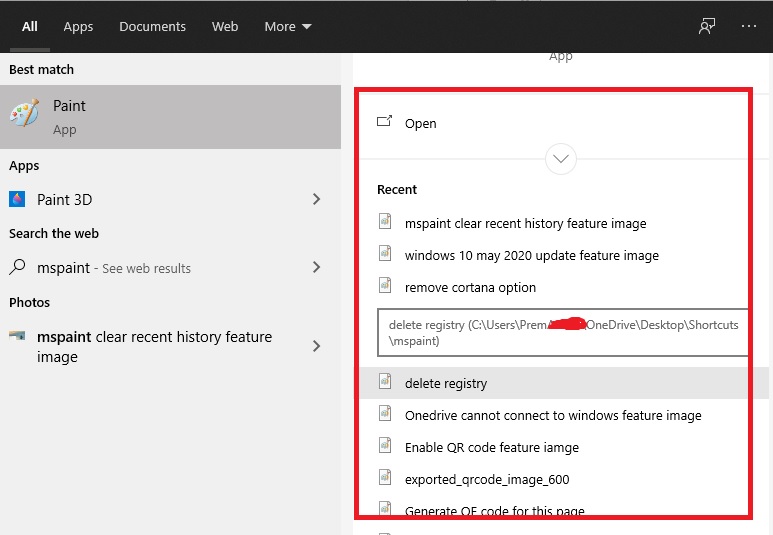The height and width of the screenshot is (535, 773).
Task: Click the magnifier icon beside mspaint
Action: pyautogui.click(x=17, y=267)
